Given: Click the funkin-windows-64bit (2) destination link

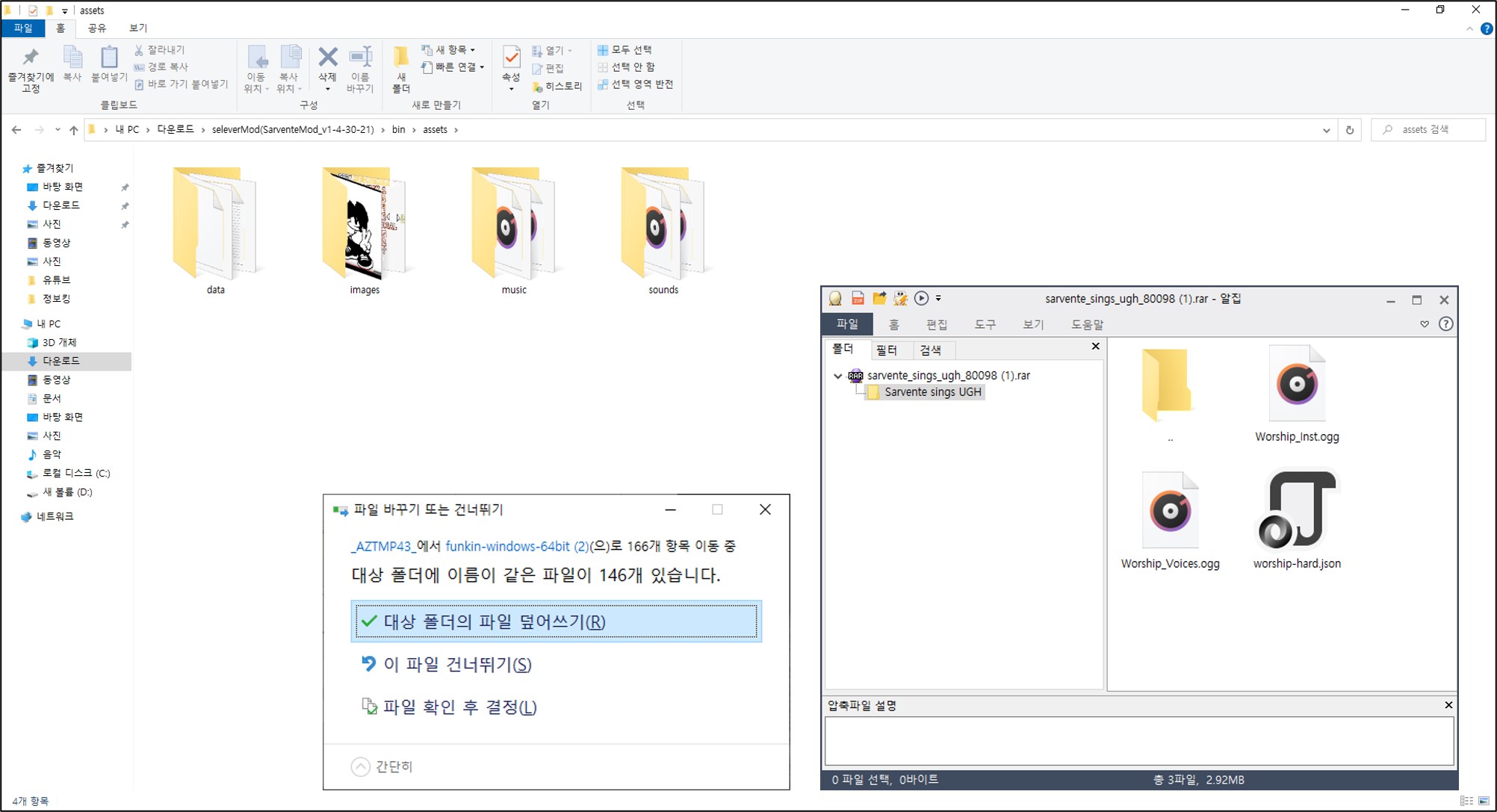Looking at the screenshot, I should click(x=517, y=546).
